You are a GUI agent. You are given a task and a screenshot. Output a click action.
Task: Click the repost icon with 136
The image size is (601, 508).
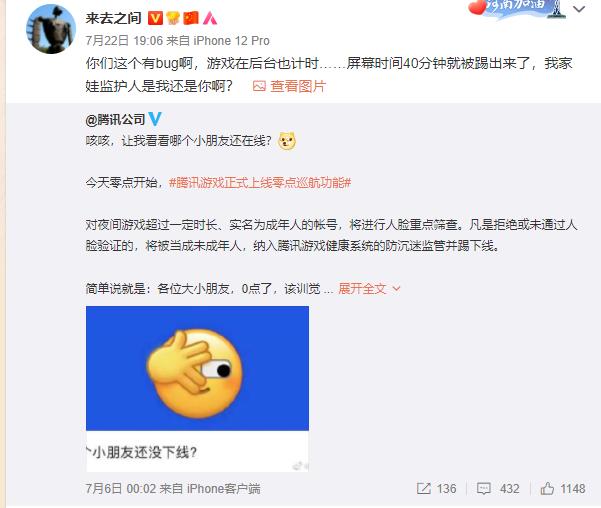423,488
